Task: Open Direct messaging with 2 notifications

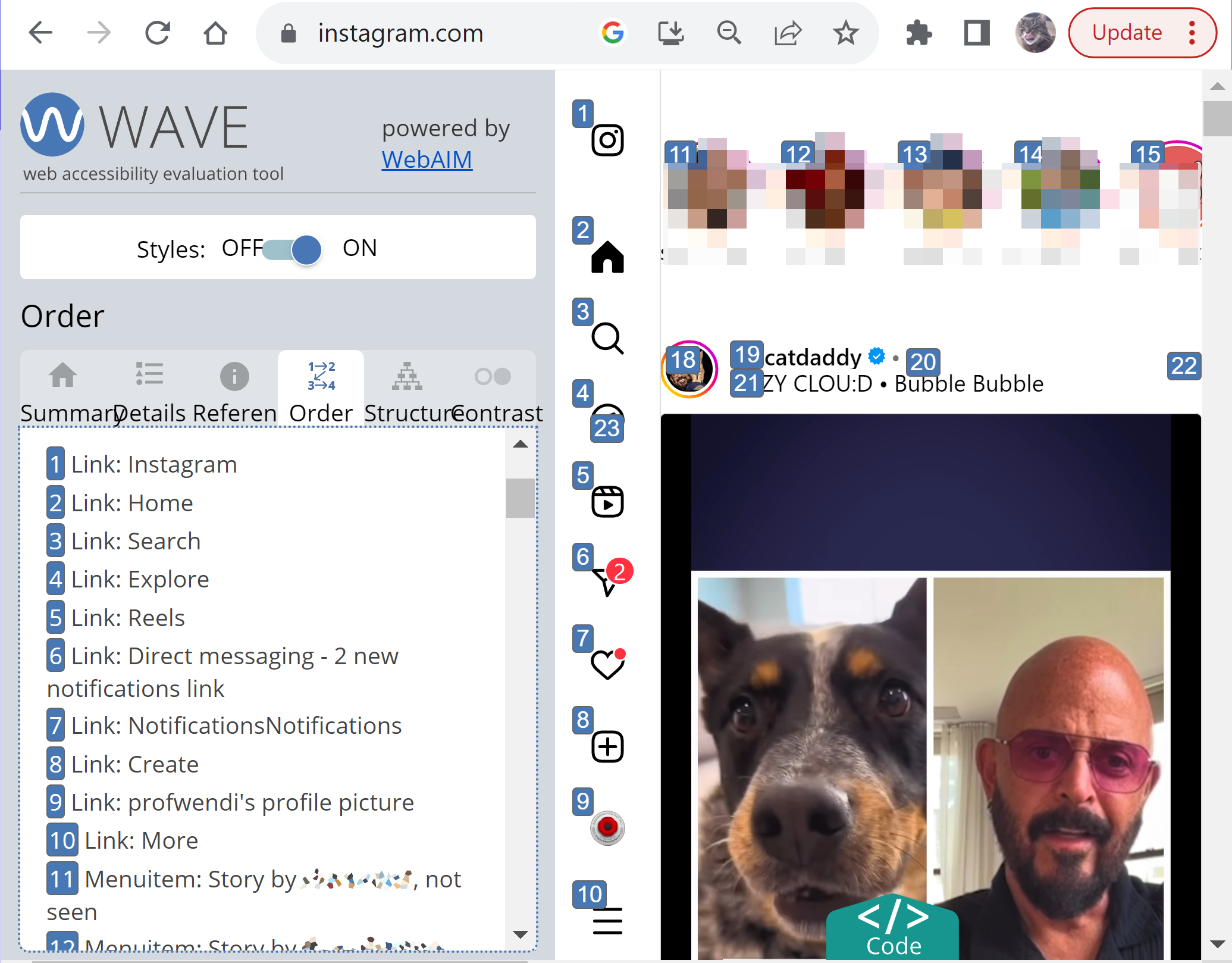Action: 611,579
